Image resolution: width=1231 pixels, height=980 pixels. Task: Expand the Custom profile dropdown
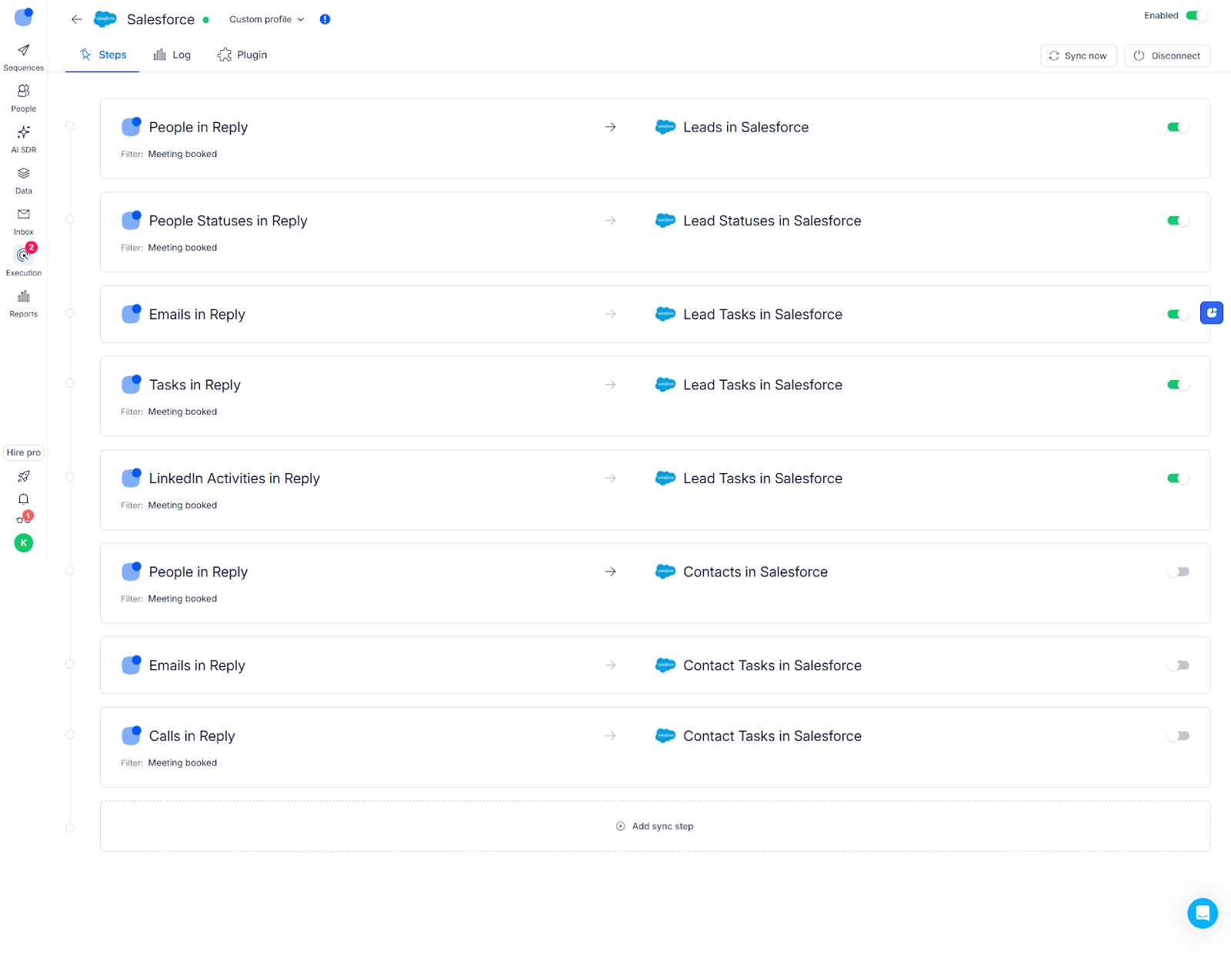pyautogui.click(x=266, y=19)
